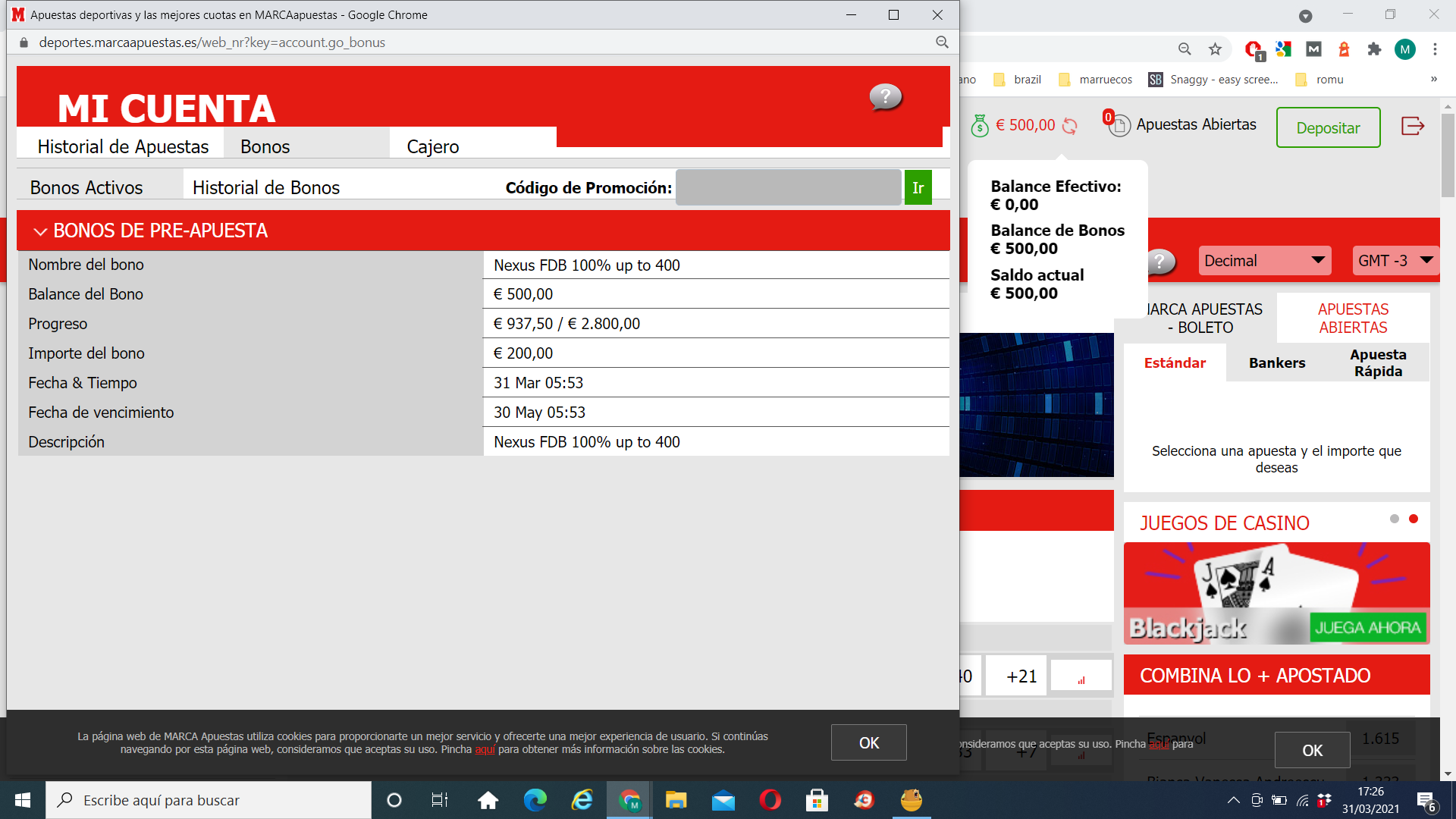
Task: Open the GMT -3 timezone dropdown
Action: pos(1395,261)
